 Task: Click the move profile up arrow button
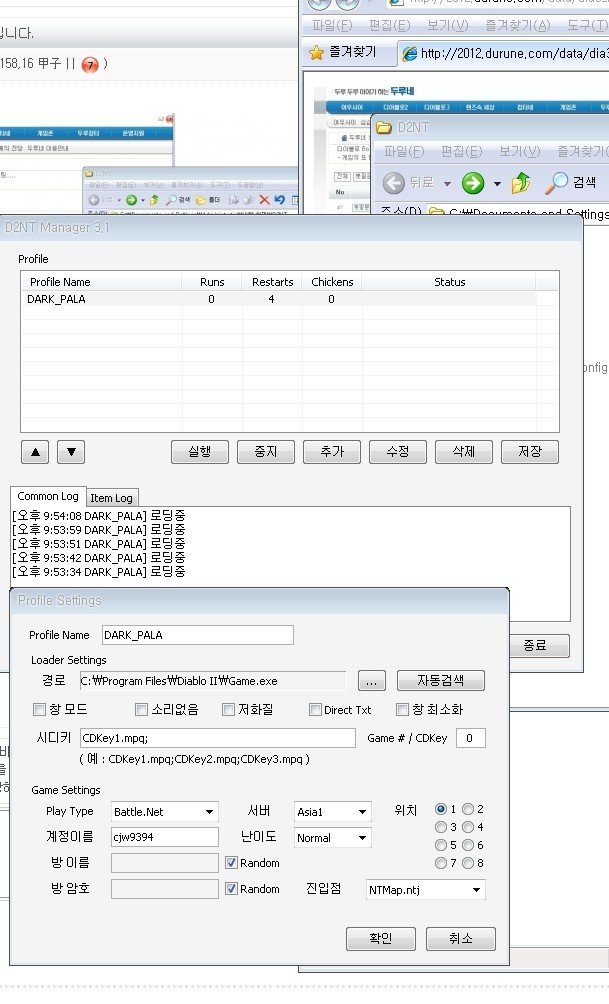(x=35, y=452)
